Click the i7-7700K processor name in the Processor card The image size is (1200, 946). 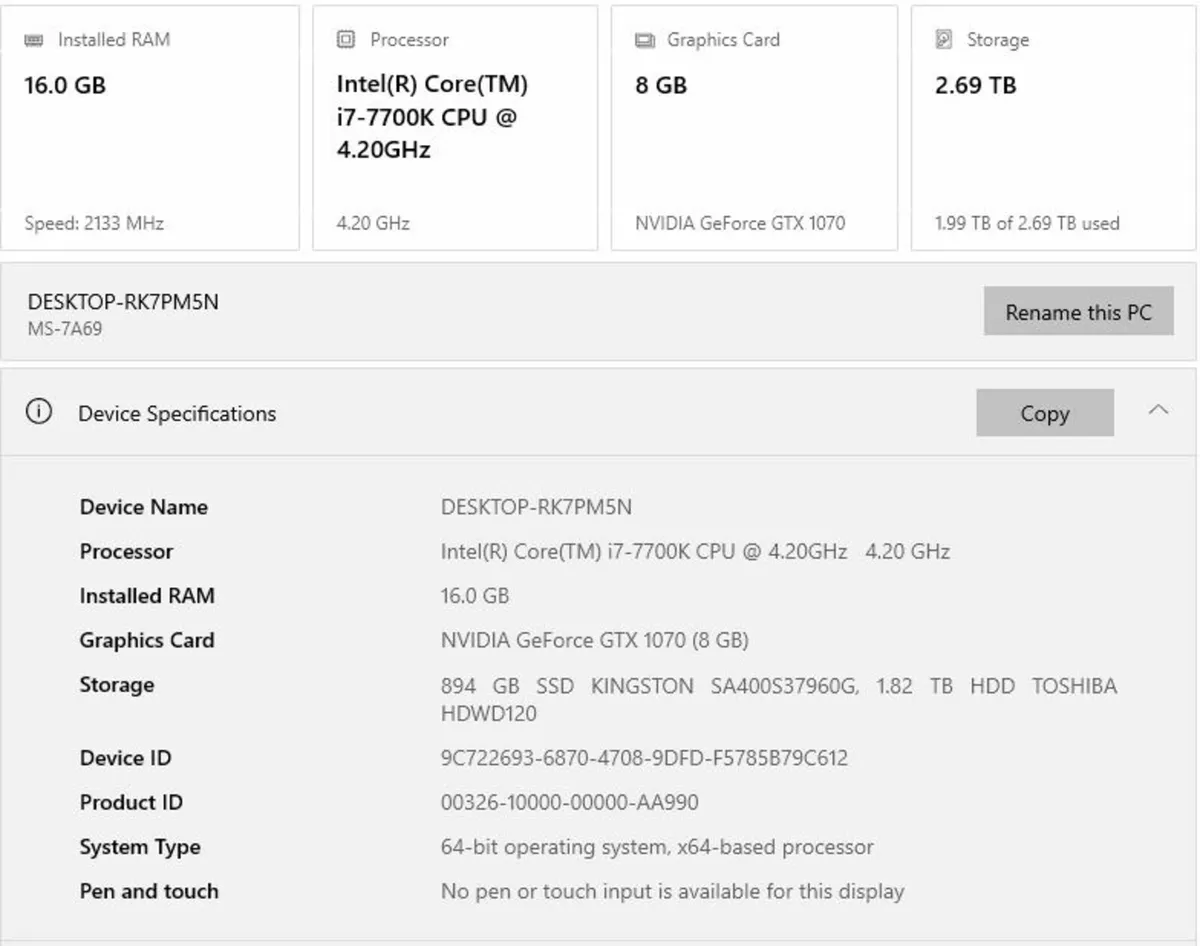[x=432, y=117]
